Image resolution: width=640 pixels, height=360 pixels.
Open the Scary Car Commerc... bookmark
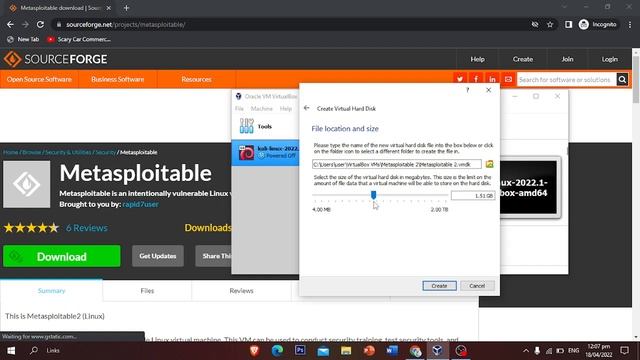tap(79, 39)
